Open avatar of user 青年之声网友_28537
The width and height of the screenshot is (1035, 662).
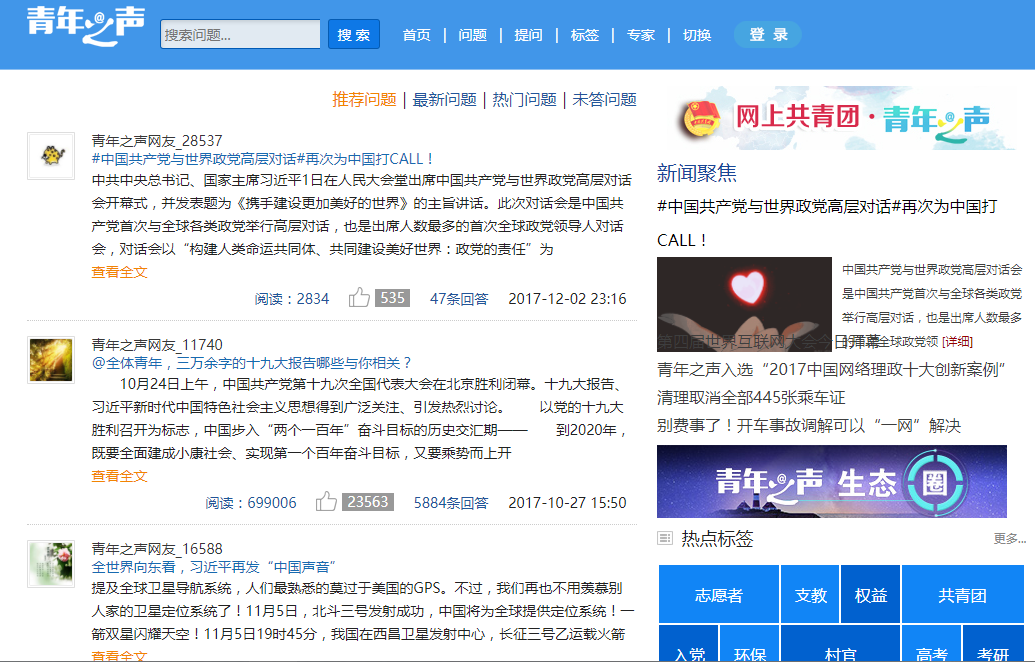51,156
